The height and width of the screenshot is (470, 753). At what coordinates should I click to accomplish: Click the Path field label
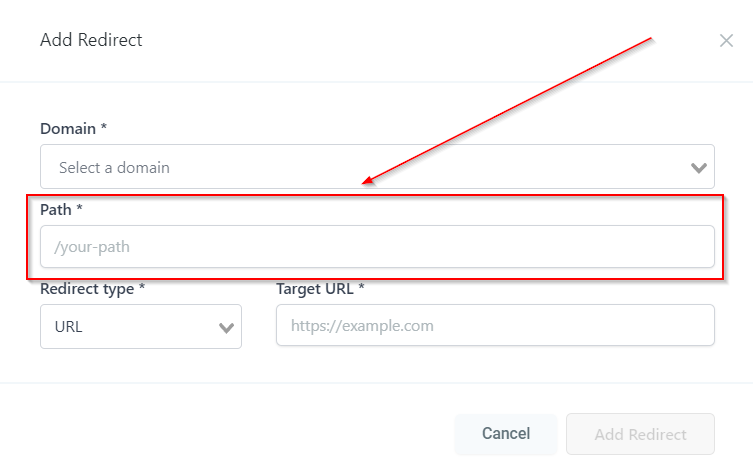coord(56,210)
